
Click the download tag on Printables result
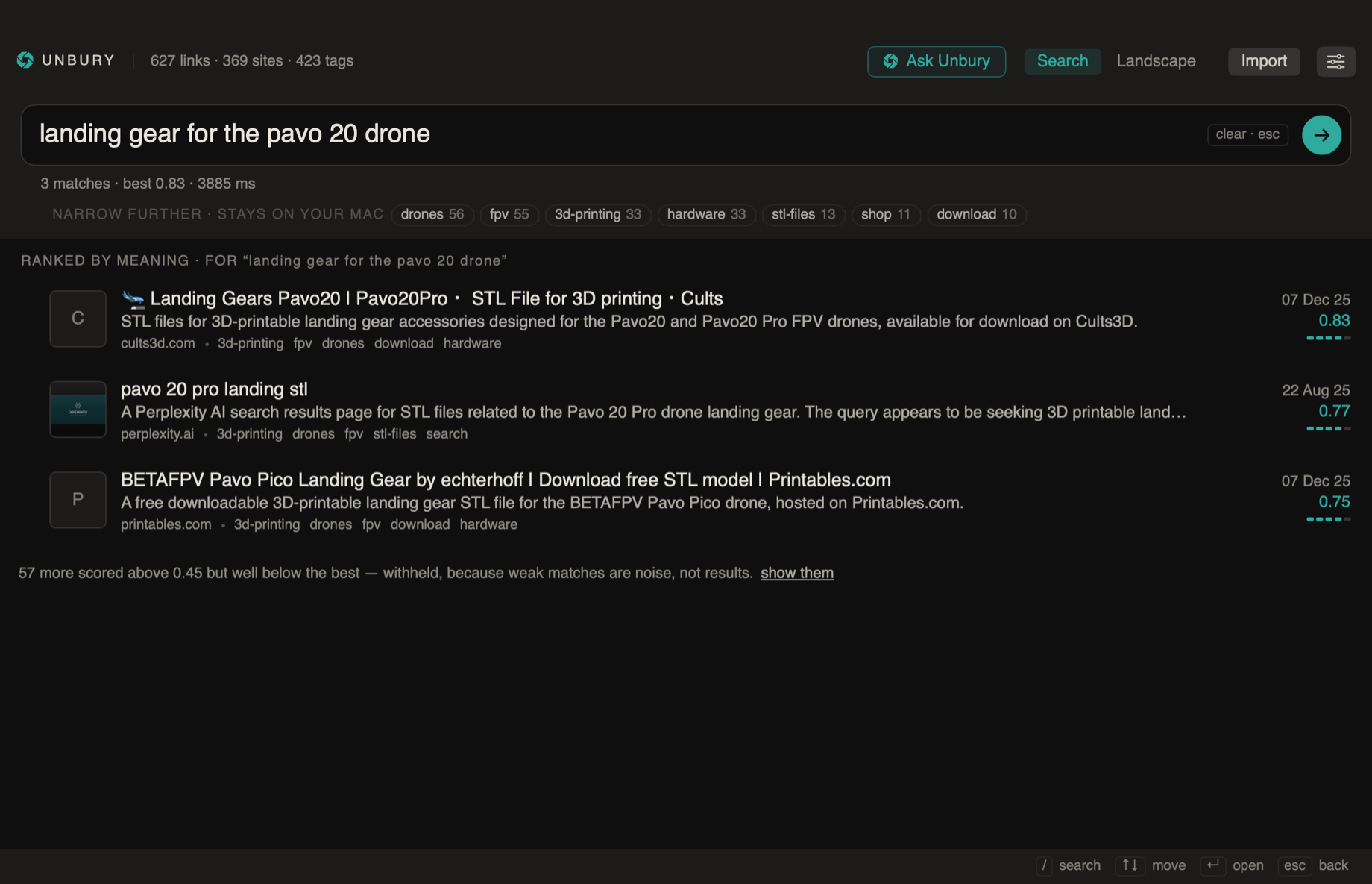[x=420, y=524]
